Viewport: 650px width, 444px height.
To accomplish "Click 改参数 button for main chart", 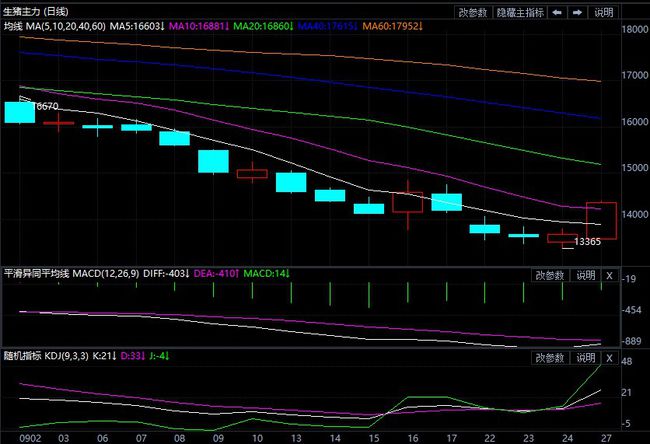I will coord(473,13).
